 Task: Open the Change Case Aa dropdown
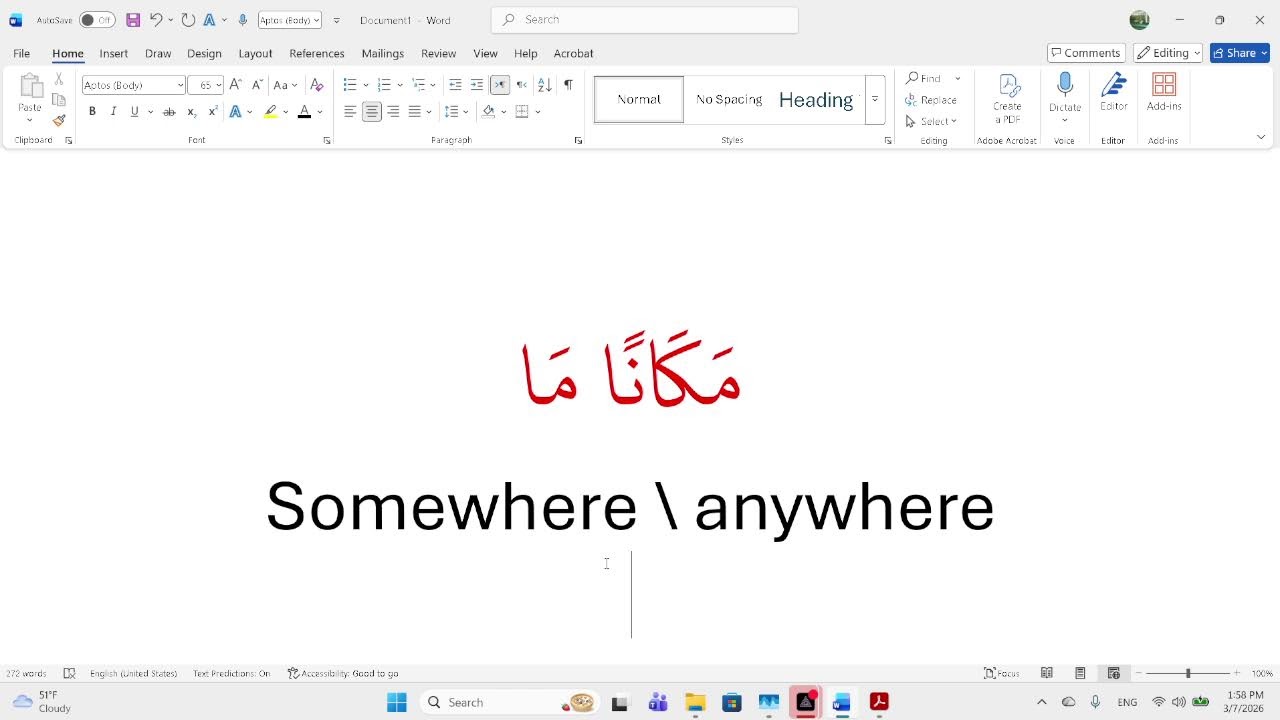(x=285, y=85)
